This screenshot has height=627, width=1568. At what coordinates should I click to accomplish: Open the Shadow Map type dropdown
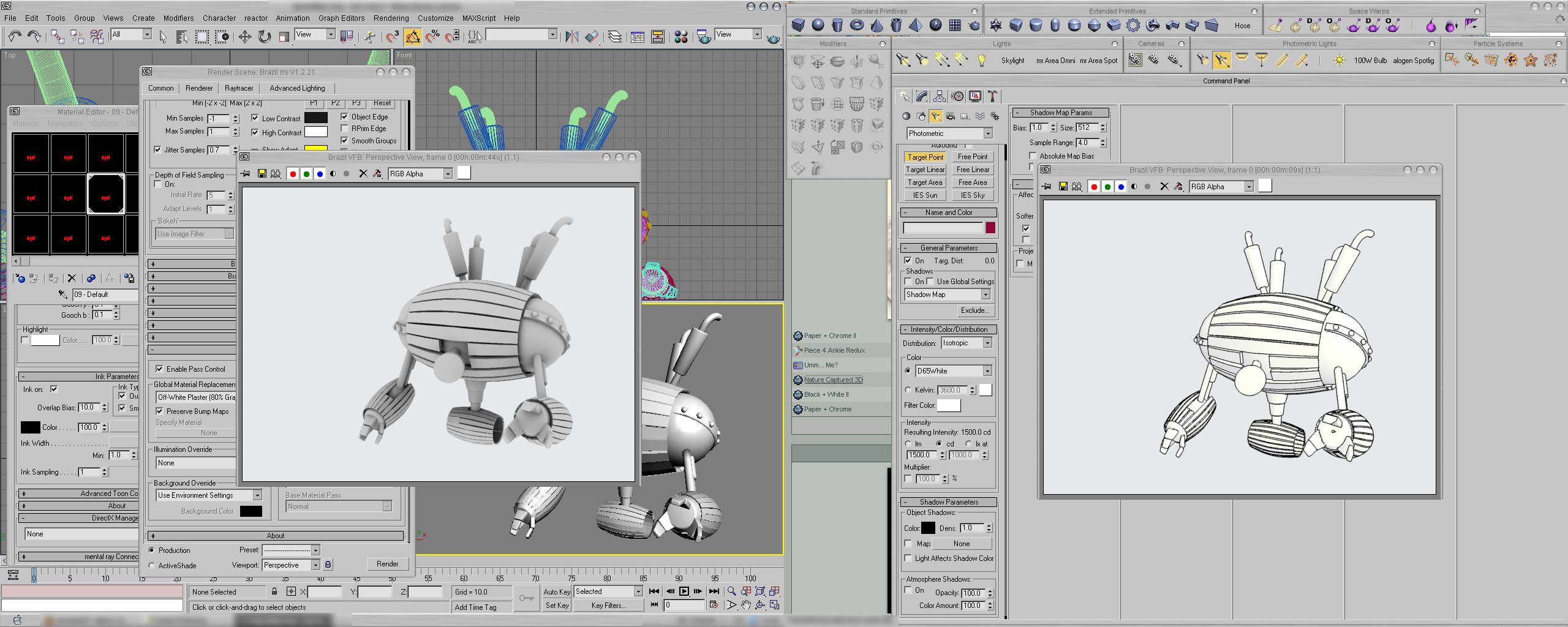948,295
